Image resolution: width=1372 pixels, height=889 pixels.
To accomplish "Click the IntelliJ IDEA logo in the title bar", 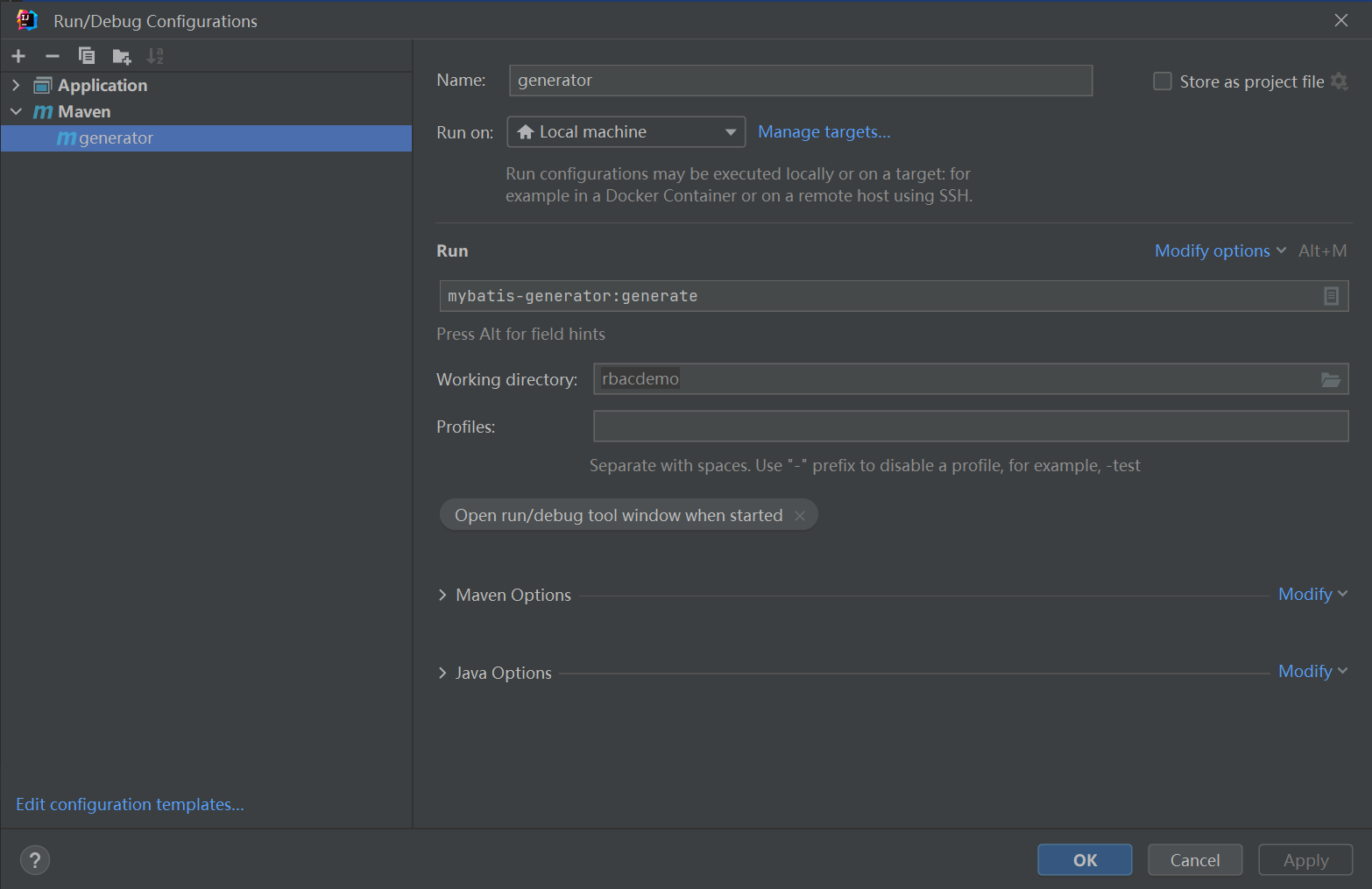I will pyautogui.click(x=27, y=20).
